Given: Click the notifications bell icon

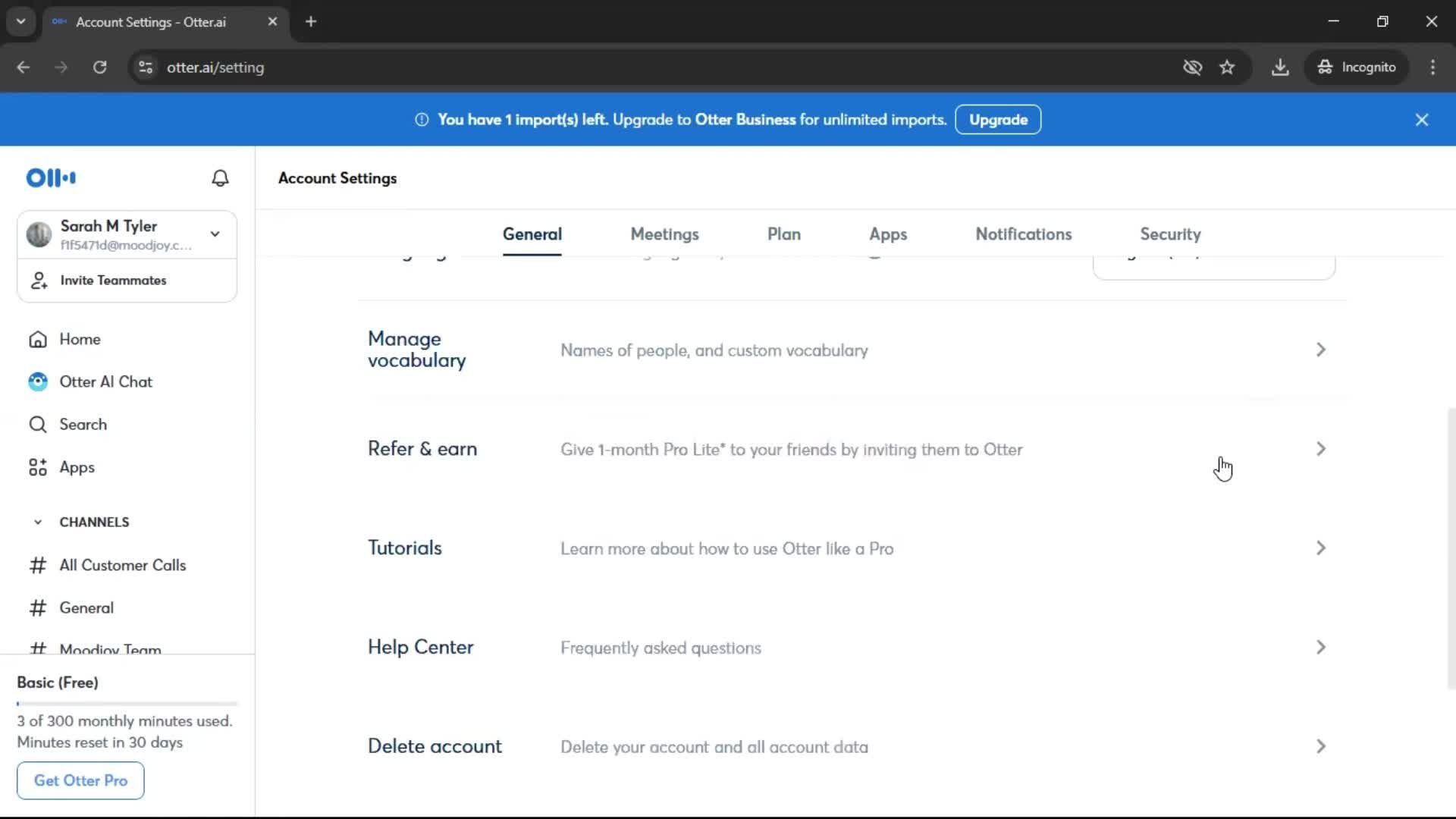Looking at the screenshot, I should [x=220, y=178].
